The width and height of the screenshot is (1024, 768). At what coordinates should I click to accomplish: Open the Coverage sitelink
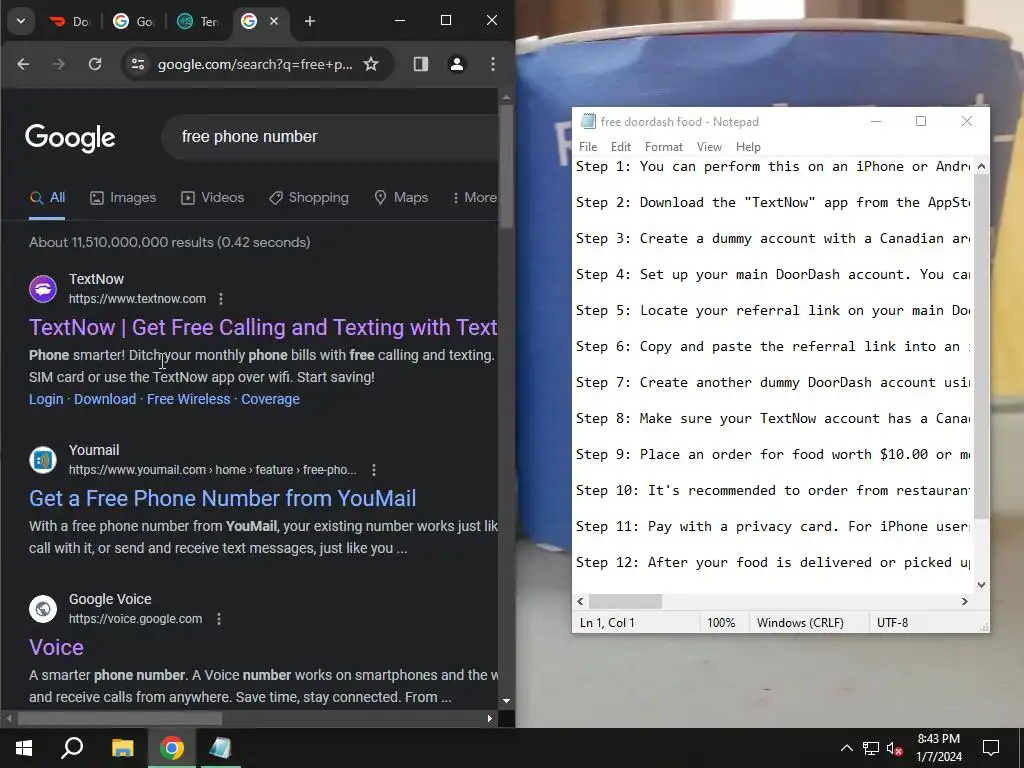coord(270,399)
